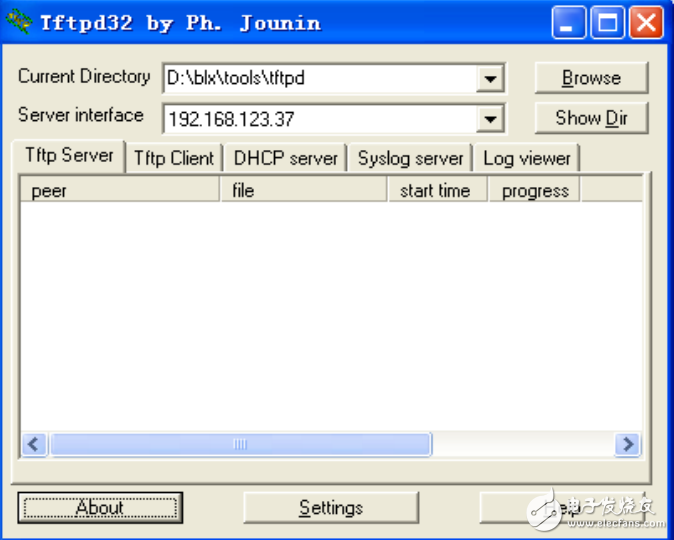Switch to the Tftp Client tab
Viewport: 674px width, 540px height.
coord(173,158)
